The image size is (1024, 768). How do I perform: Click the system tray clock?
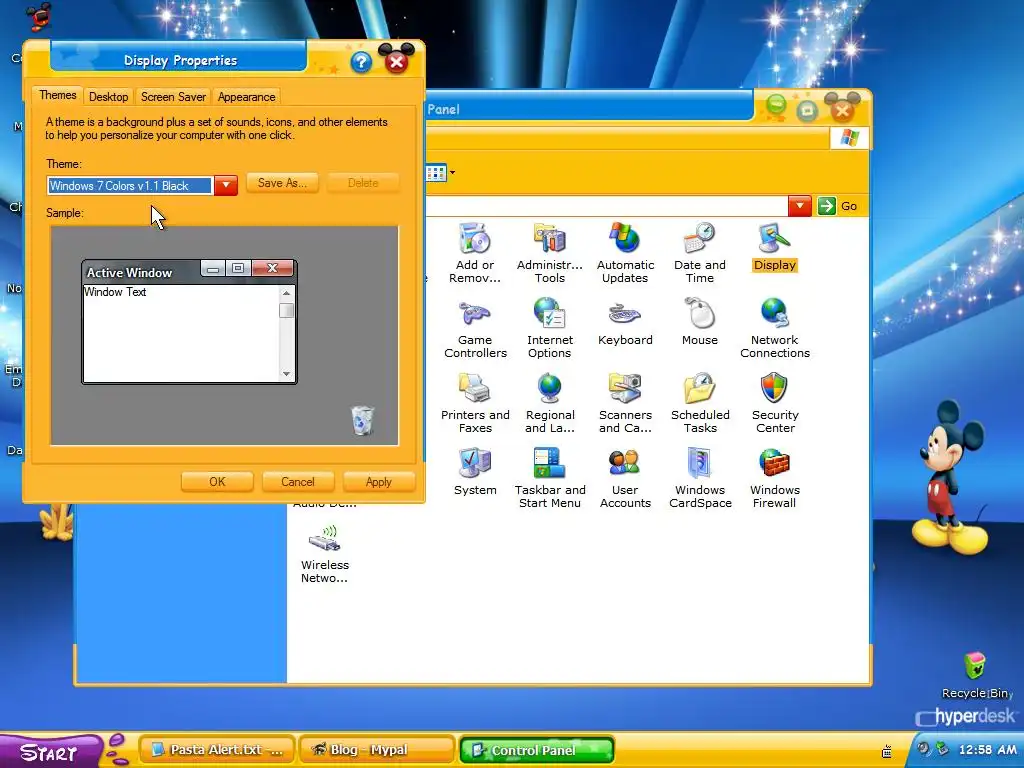point(987,750)
